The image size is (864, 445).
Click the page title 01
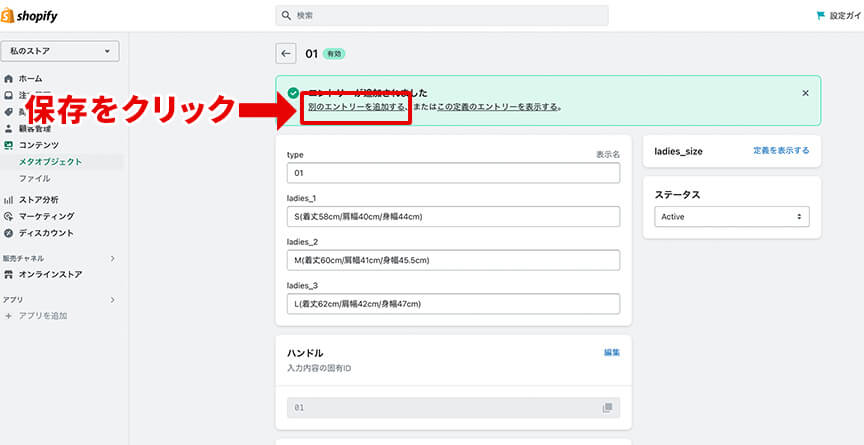pos(311,54)
